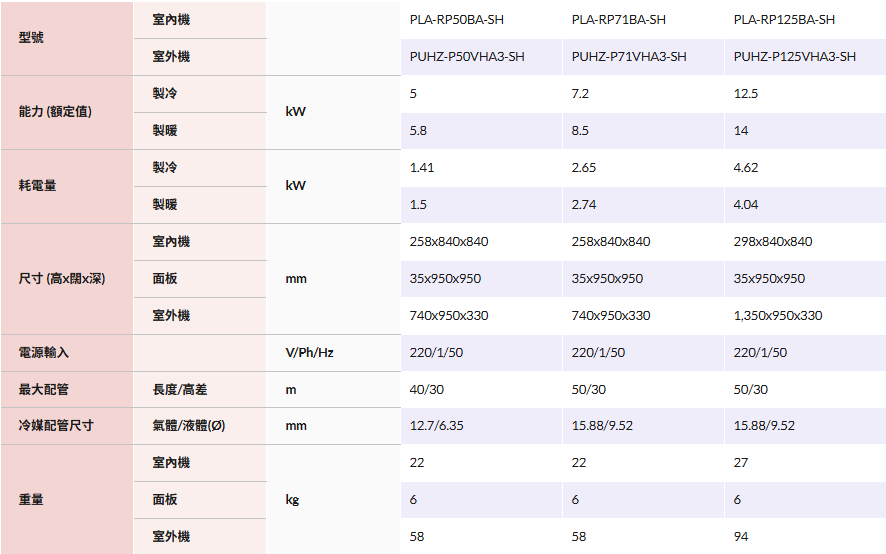
Task: Select the 長度/高差 label
Action: [x=180, y=389]
